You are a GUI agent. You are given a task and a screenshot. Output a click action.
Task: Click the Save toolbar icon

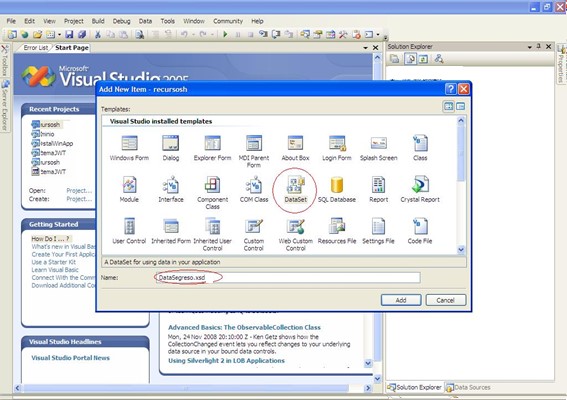[69, 34]
